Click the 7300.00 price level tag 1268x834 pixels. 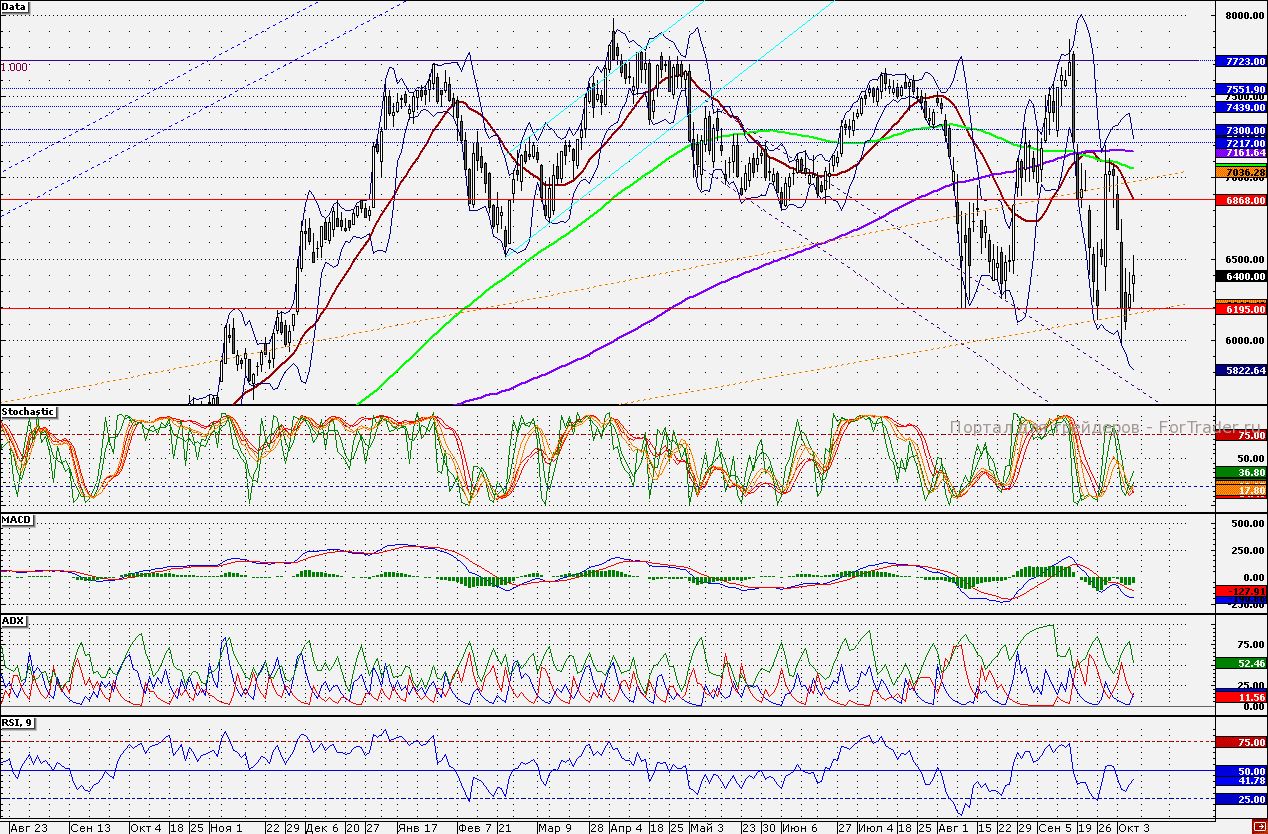(x=1240, y=131)
